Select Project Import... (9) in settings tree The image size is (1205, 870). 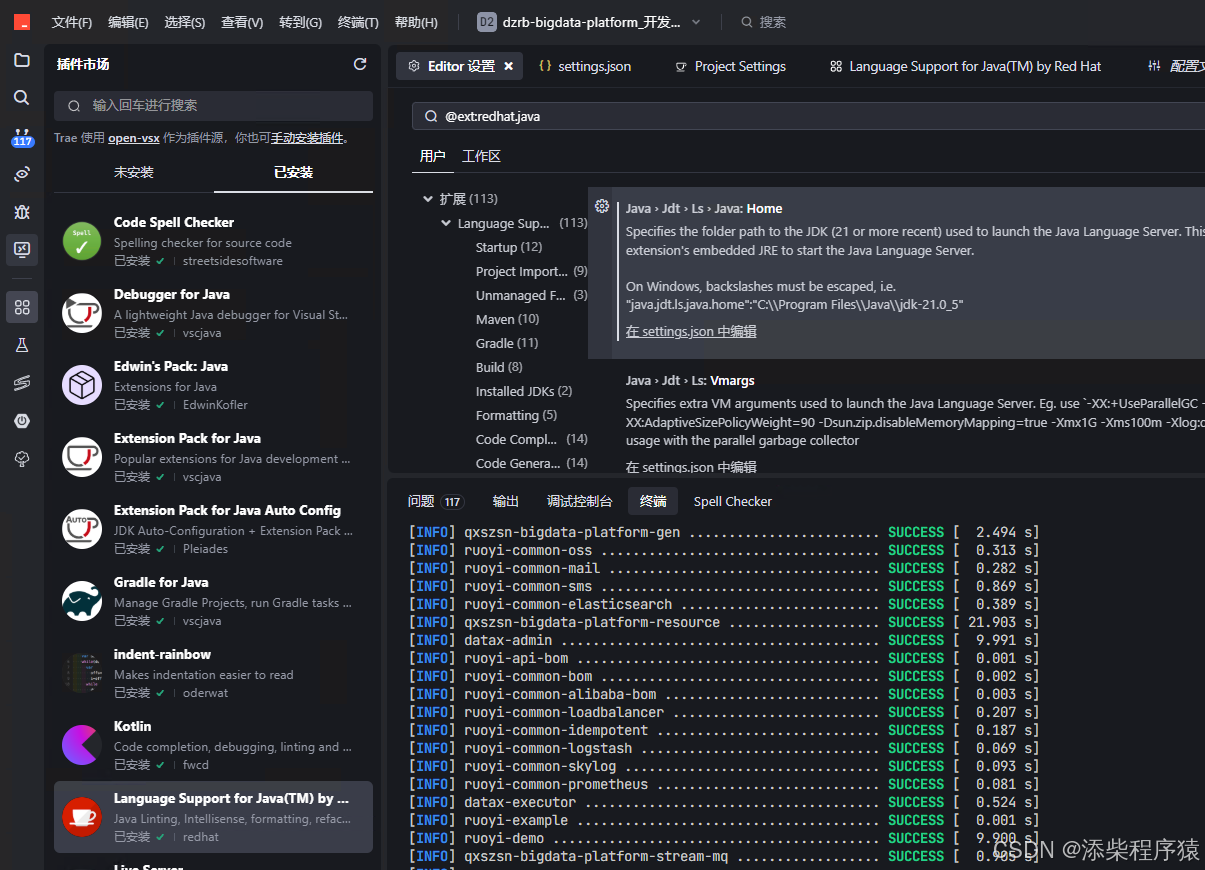coord(532,271)
